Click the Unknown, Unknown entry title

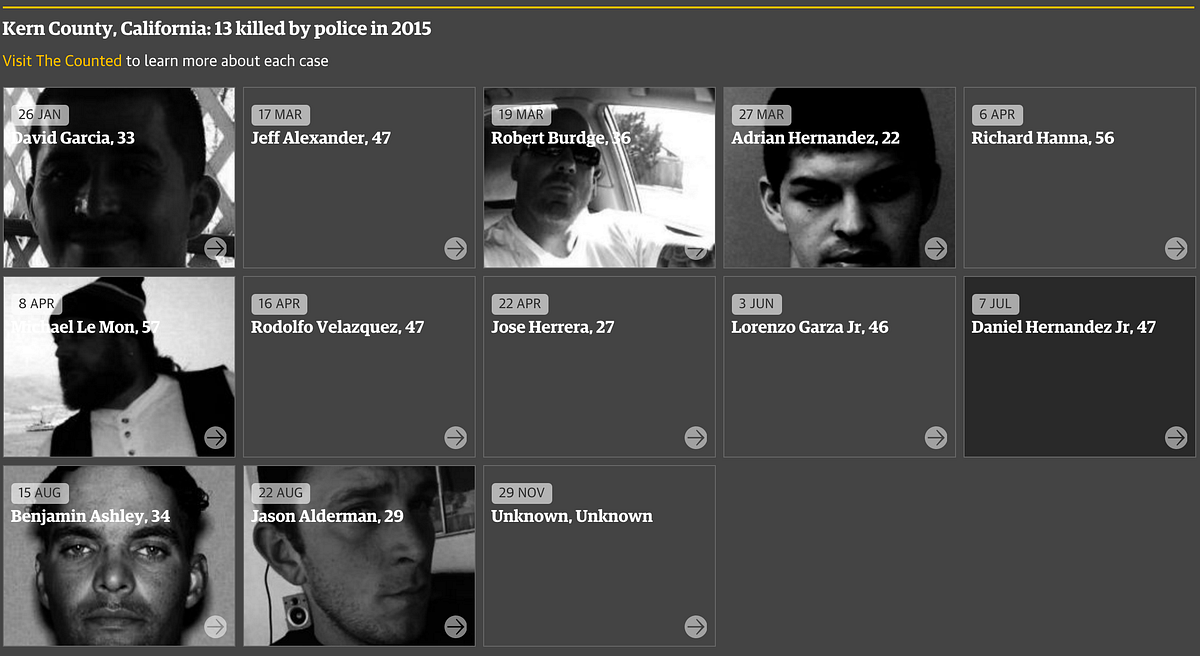point(571,516)
